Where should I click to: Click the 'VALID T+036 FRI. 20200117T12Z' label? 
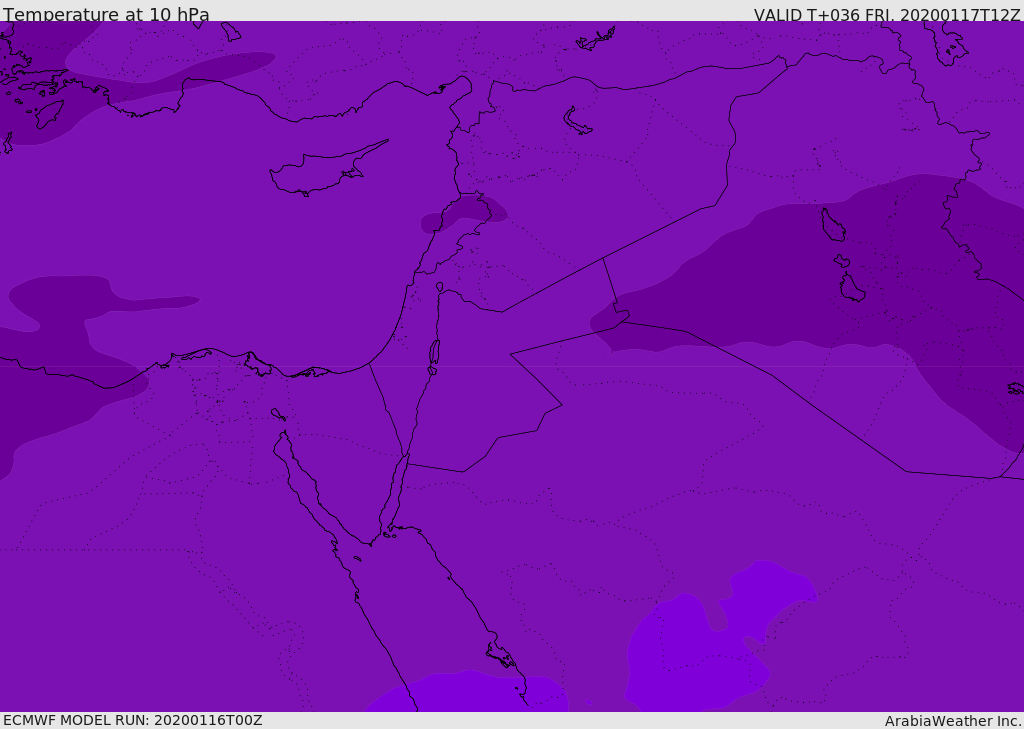pyautogui.click(x=887, y=15)
